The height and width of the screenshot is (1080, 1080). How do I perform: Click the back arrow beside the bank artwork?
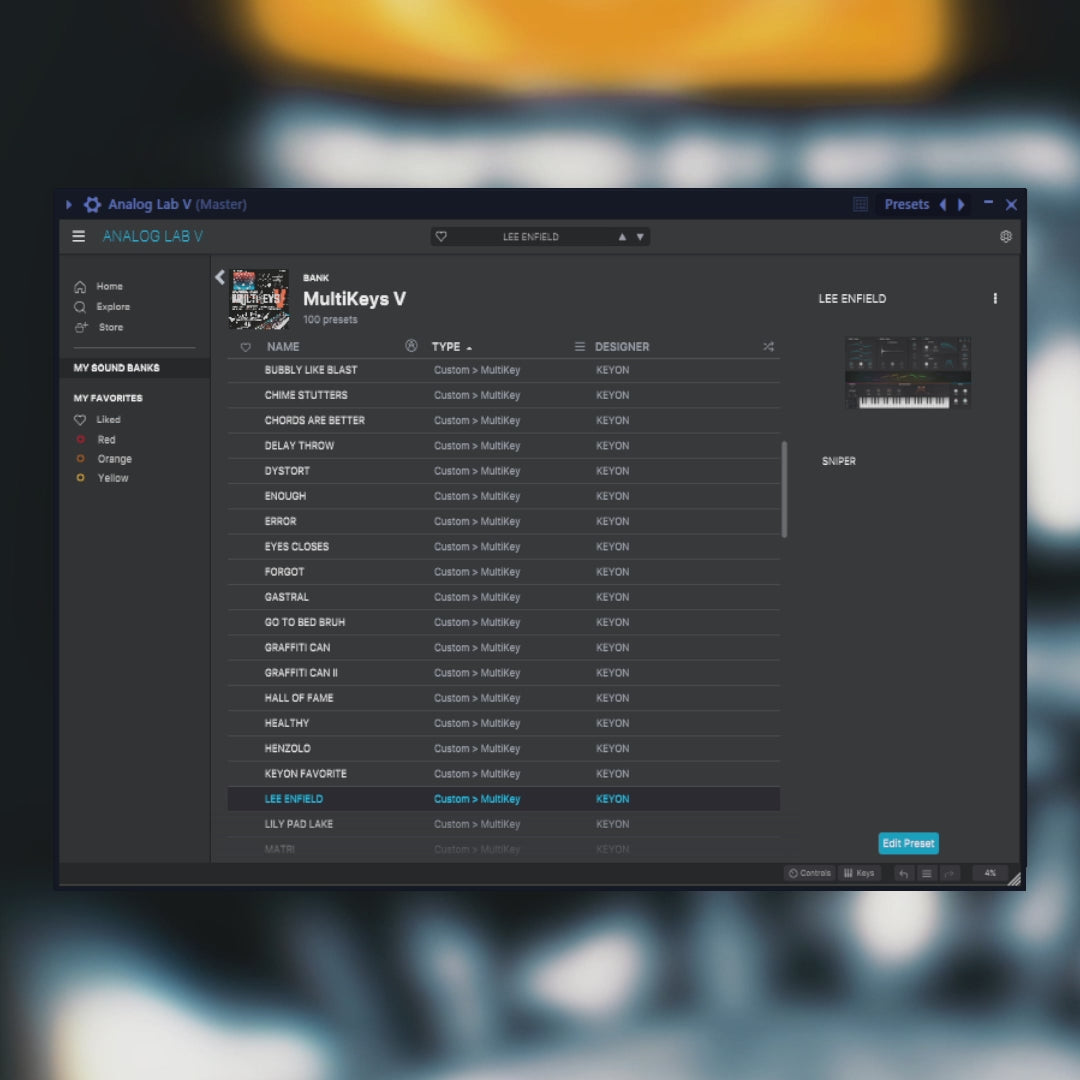click(220, 278)
